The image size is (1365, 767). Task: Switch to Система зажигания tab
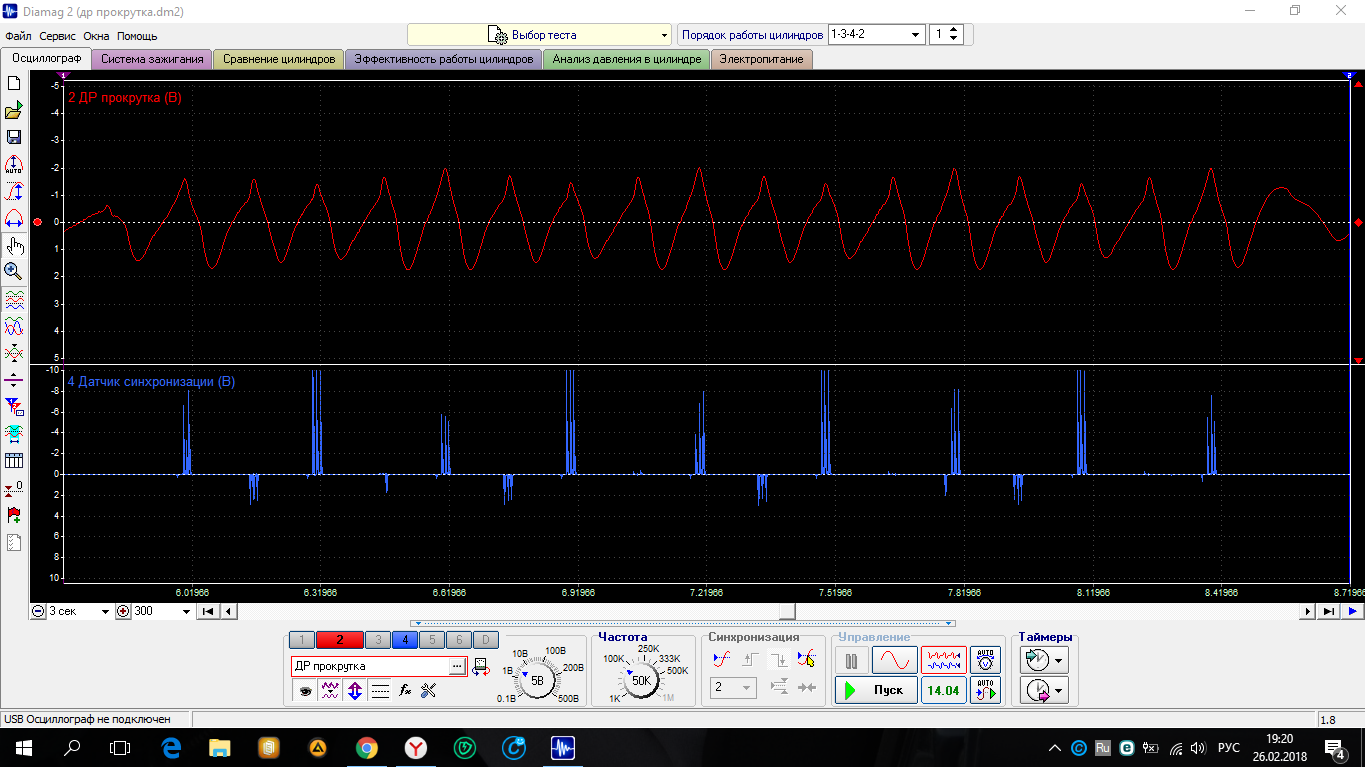coord(152,59)
